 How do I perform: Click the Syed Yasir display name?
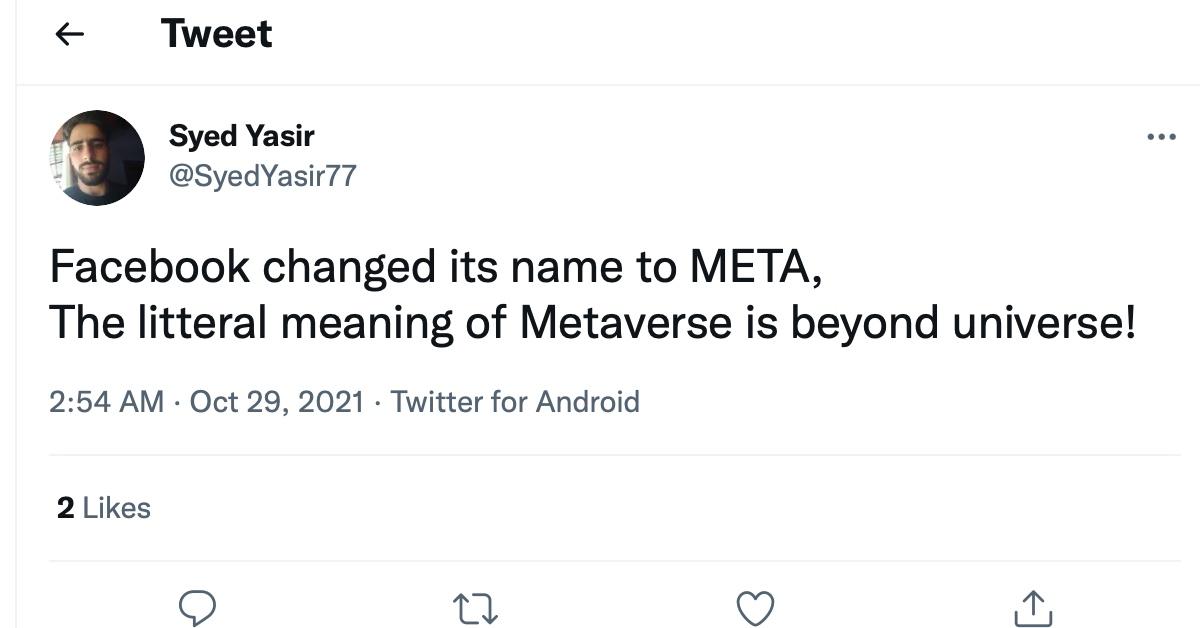click(x=240, y=136)
